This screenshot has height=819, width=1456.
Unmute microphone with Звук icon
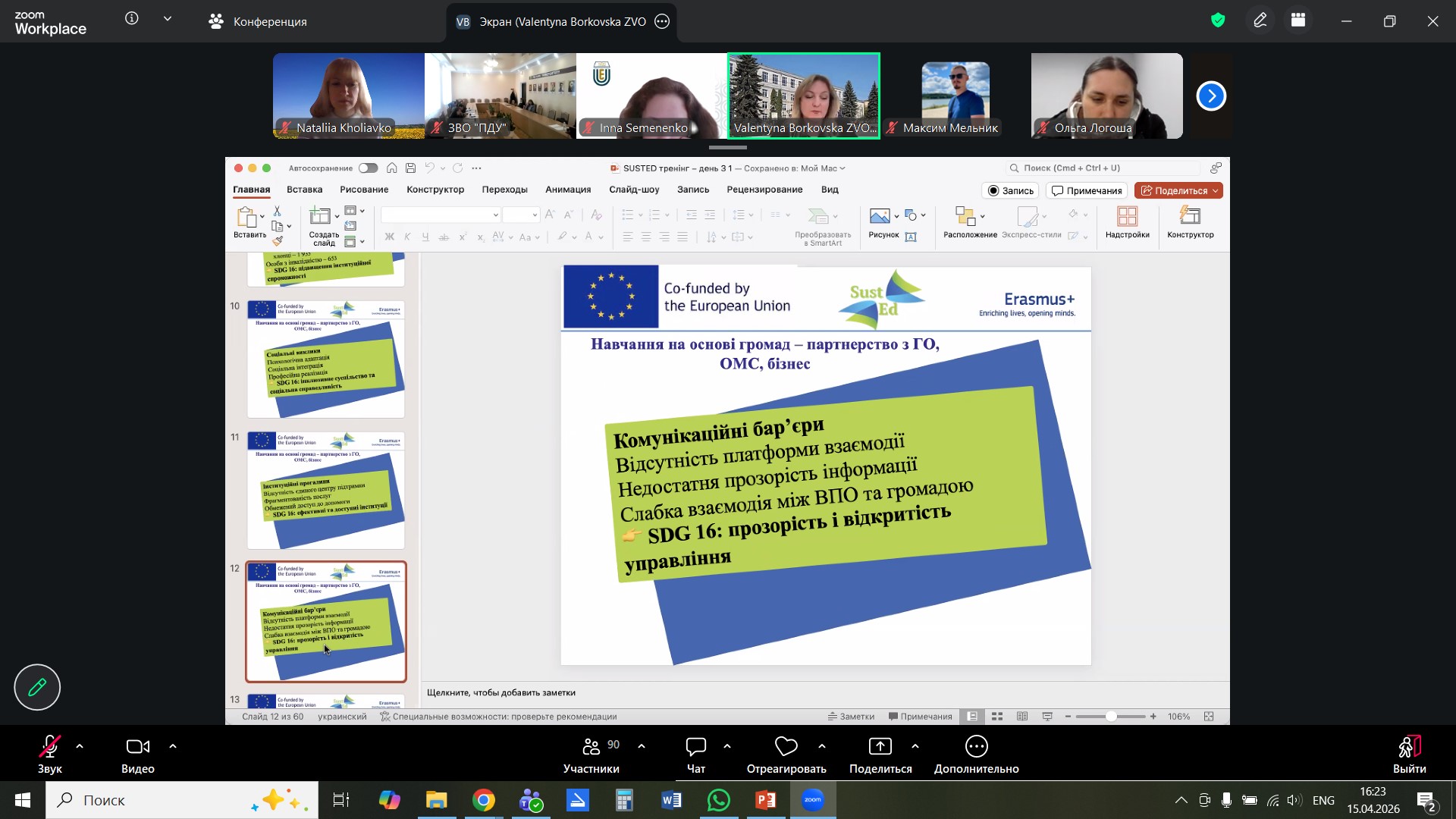point(49,747)
